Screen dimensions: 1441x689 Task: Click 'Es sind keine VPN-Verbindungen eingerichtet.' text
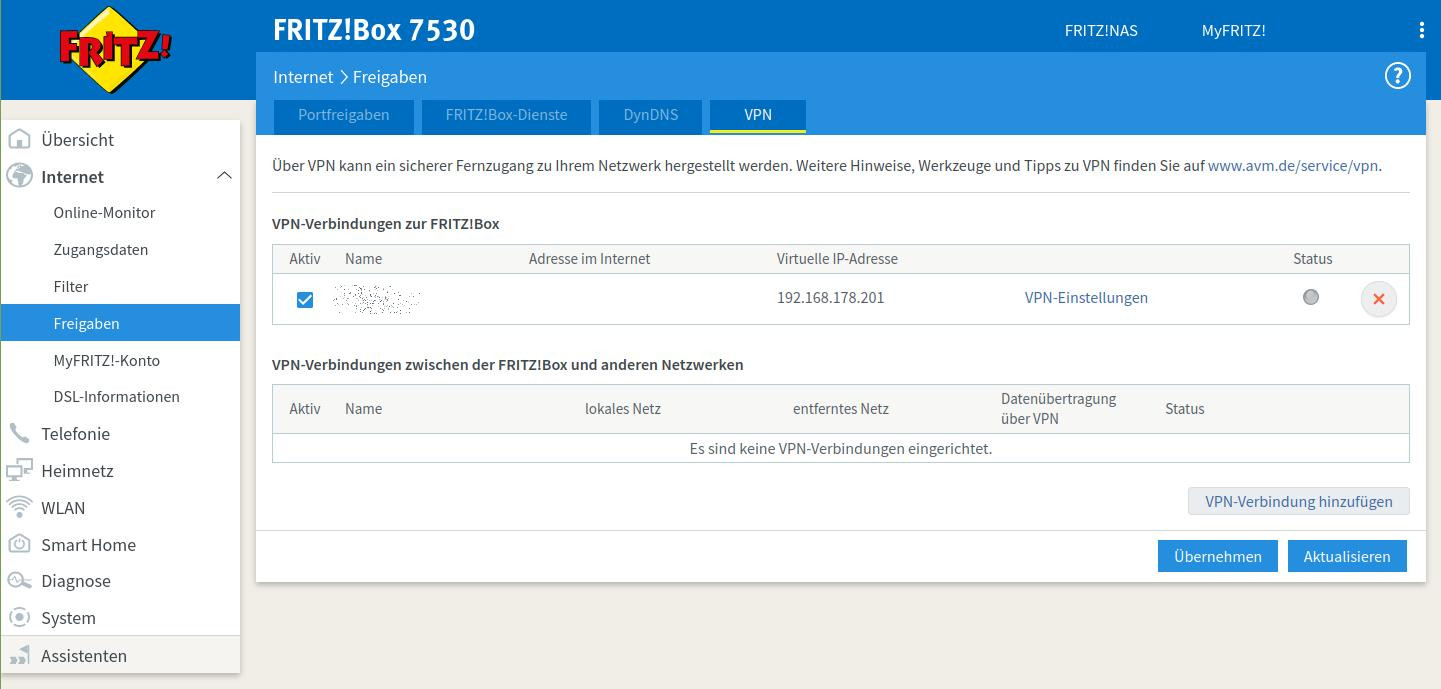[840, 448]
